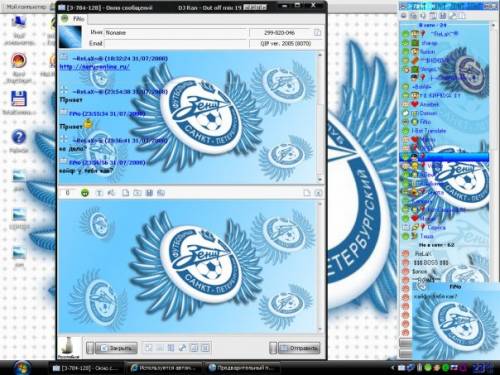Image resolution: width=500 pixels, height=375 pixels.
Task: Click the Отправить button
Action: 299,348
